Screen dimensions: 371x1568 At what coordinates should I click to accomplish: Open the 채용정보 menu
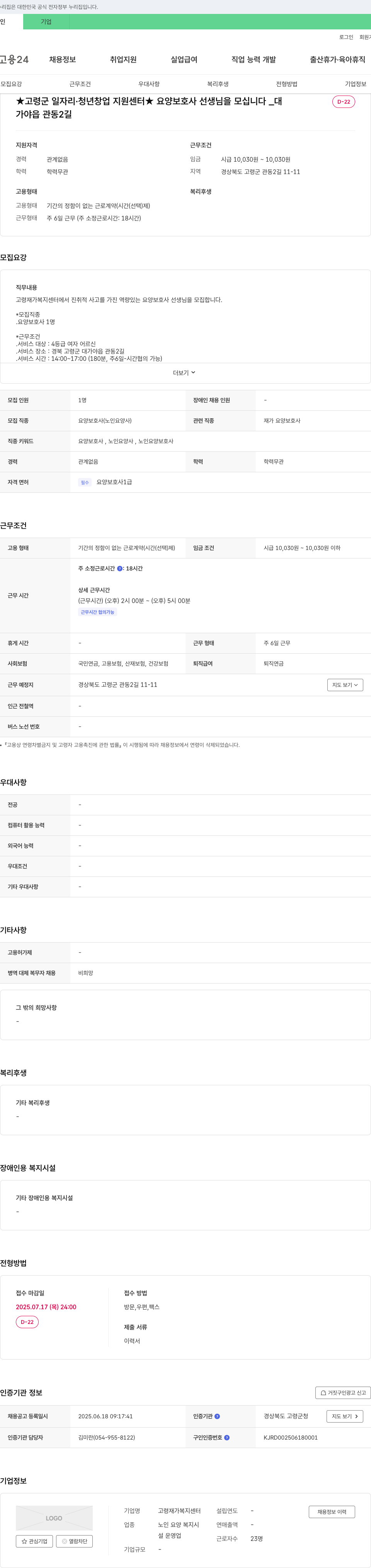click(x=63, y=59)
